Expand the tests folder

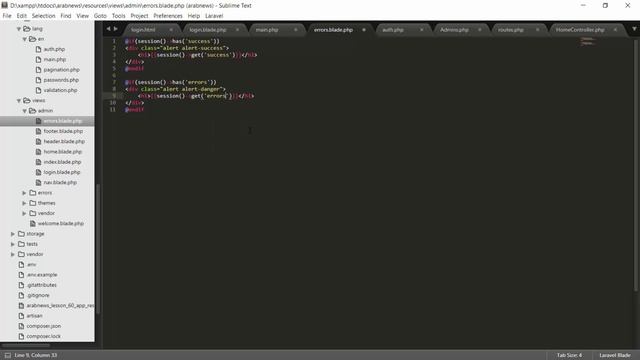[x=13, y=244]
